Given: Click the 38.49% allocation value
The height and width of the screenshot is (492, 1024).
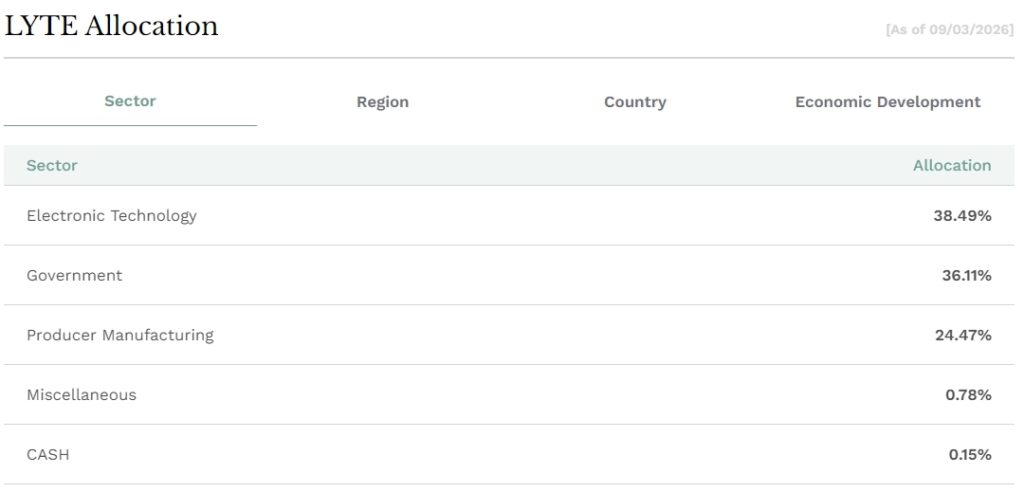Looking at the screenshot, I should tap(963, 216).
